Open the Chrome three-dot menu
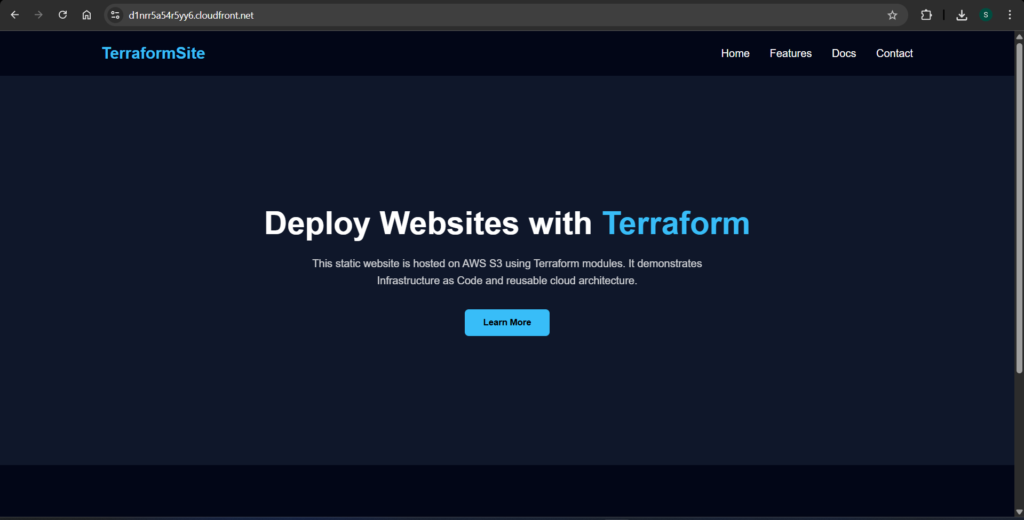Viewport: 1024px width, 520px height. pos(1009,15)
